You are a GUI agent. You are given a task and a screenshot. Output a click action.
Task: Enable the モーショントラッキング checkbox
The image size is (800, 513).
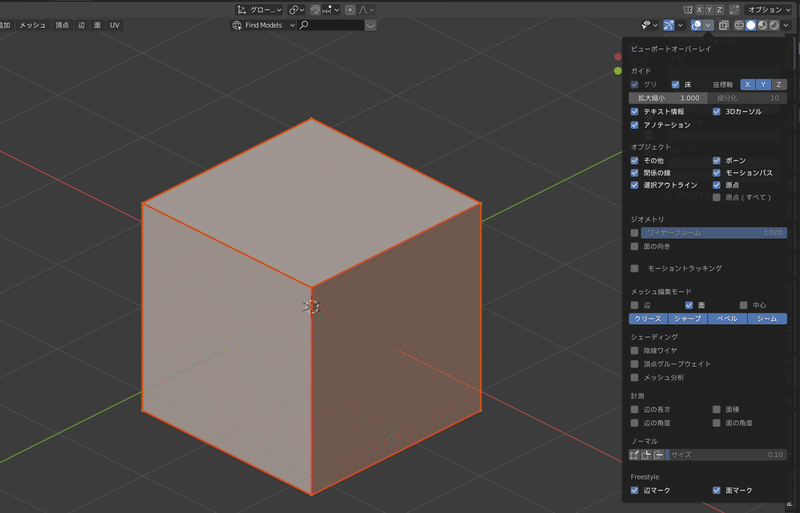tap(634, 268)
